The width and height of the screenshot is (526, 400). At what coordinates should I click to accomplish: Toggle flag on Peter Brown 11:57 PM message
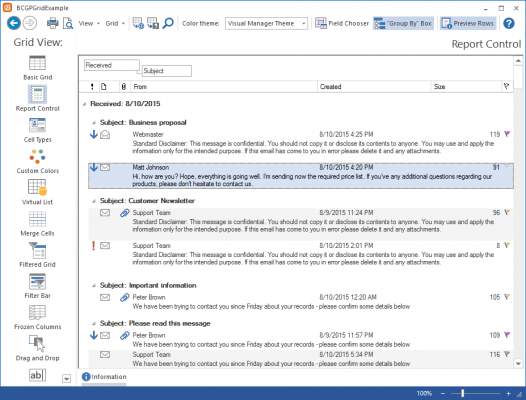click(x=507, y=335)
